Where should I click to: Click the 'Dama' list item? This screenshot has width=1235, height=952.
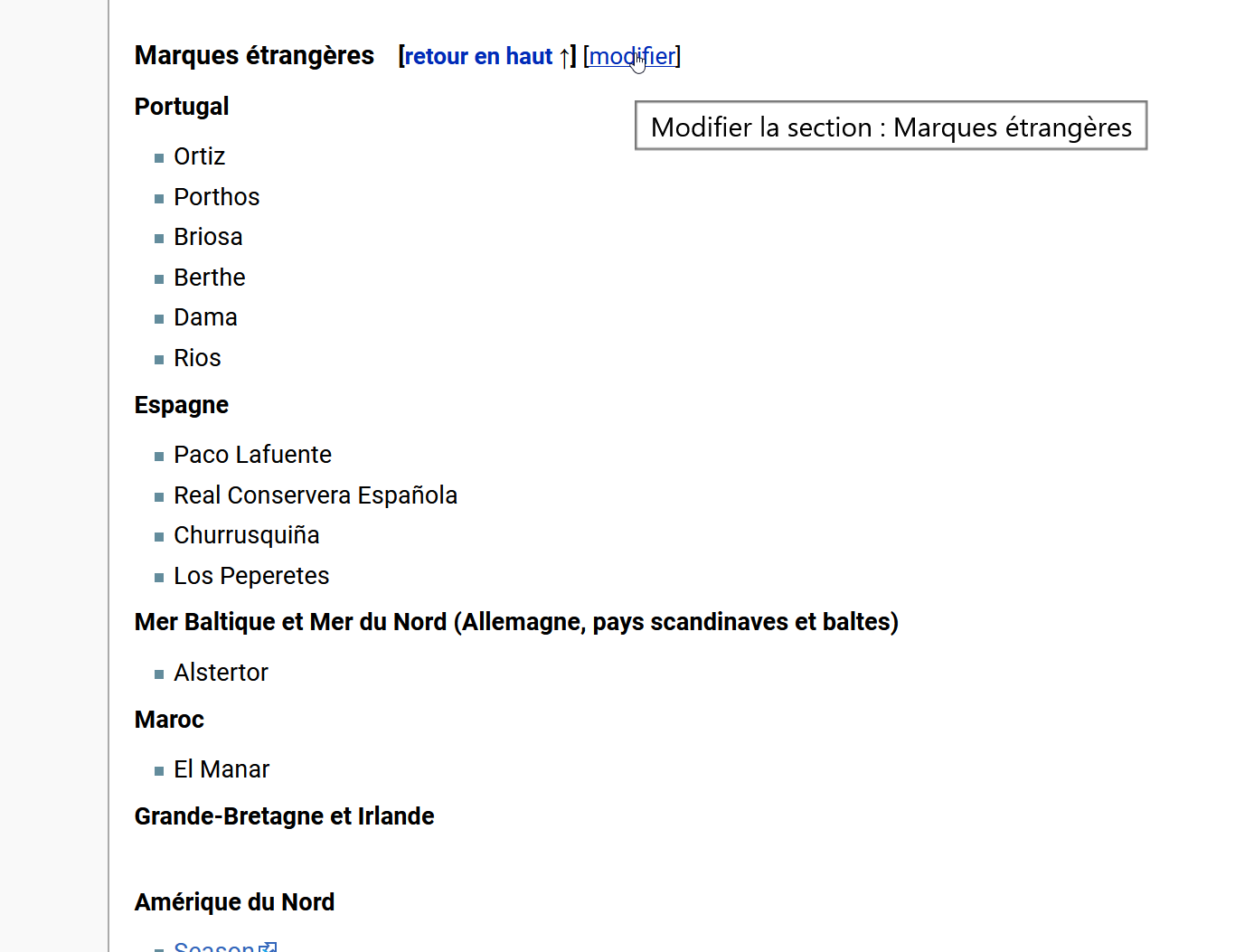[205, 317]
